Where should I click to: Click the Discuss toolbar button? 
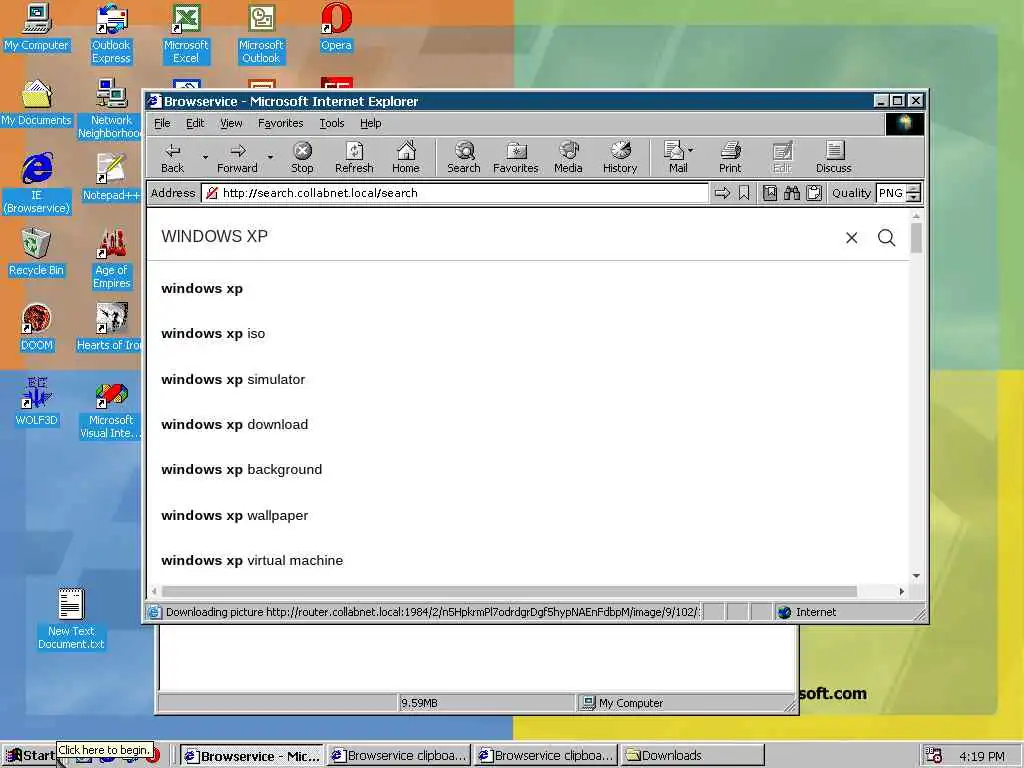[x=834, y=158]
